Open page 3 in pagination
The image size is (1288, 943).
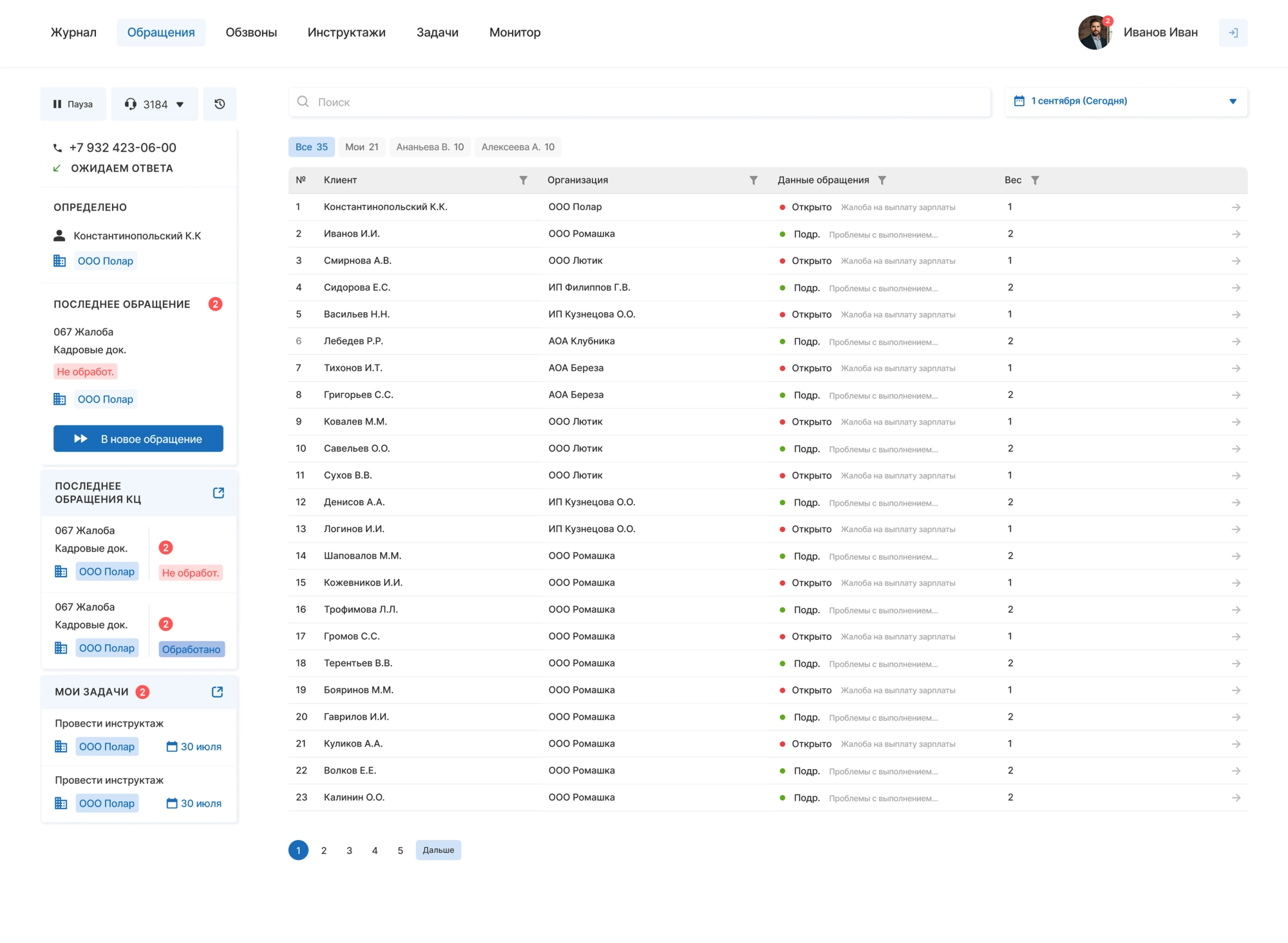coord(350,850)
